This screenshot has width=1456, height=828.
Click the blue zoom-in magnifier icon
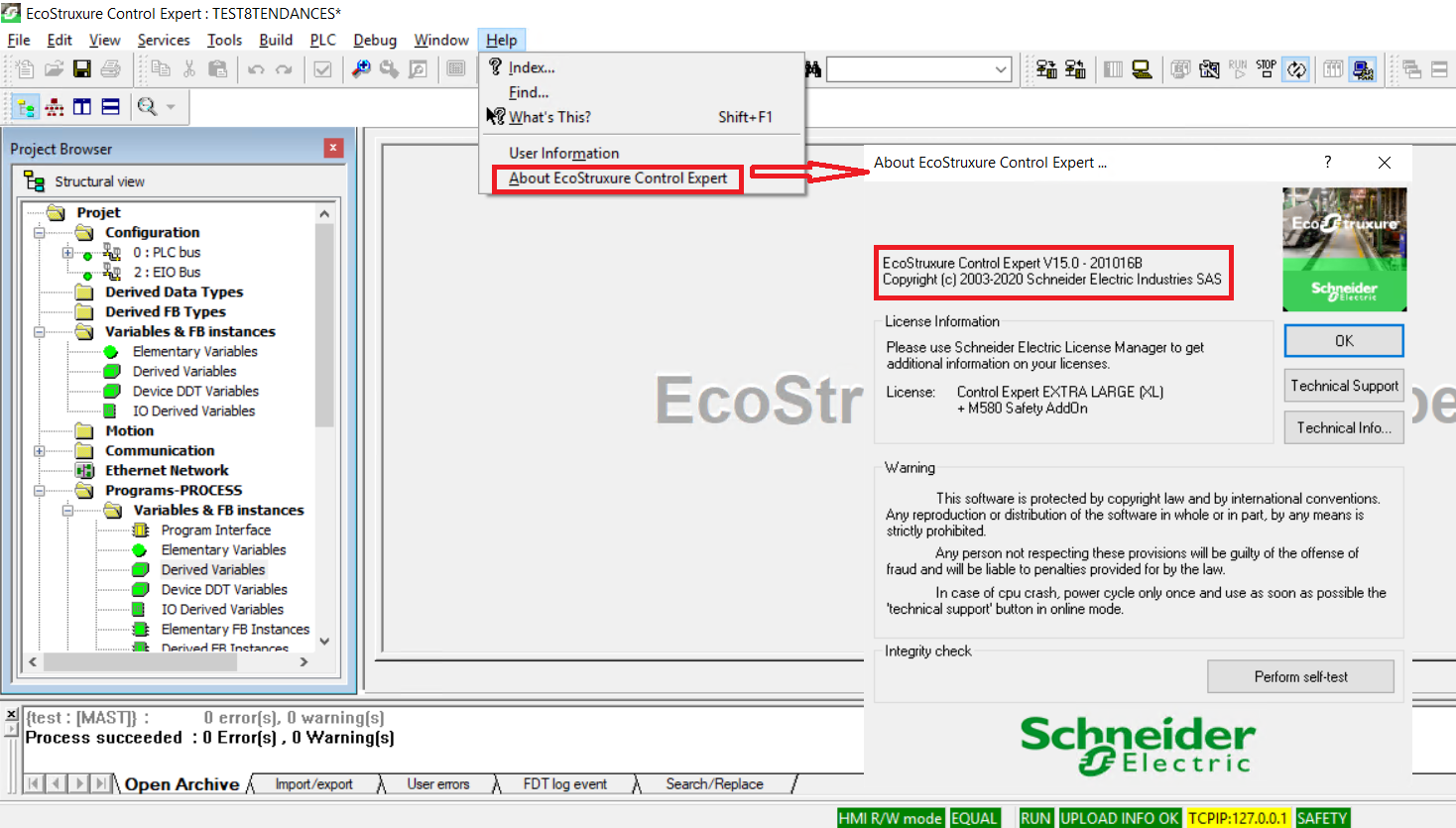tap(361, 68)
